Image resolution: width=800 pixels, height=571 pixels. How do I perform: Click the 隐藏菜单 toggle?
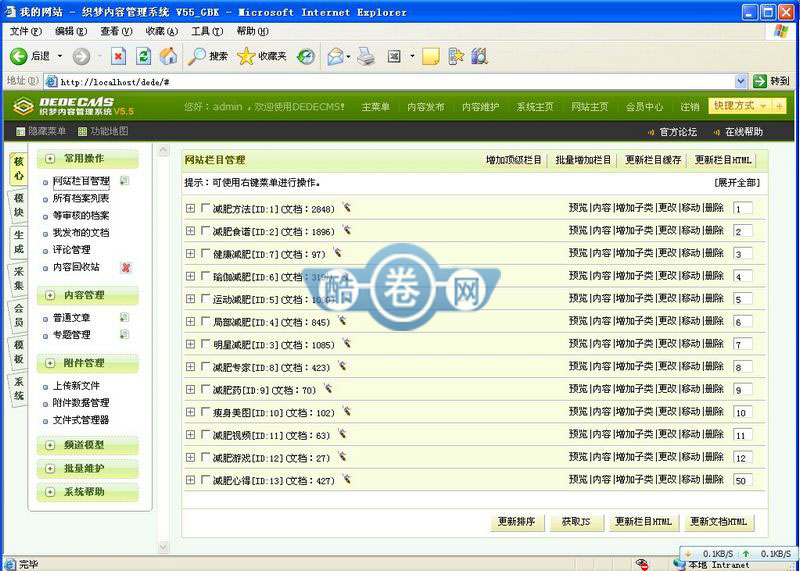[x=41, y=131]
